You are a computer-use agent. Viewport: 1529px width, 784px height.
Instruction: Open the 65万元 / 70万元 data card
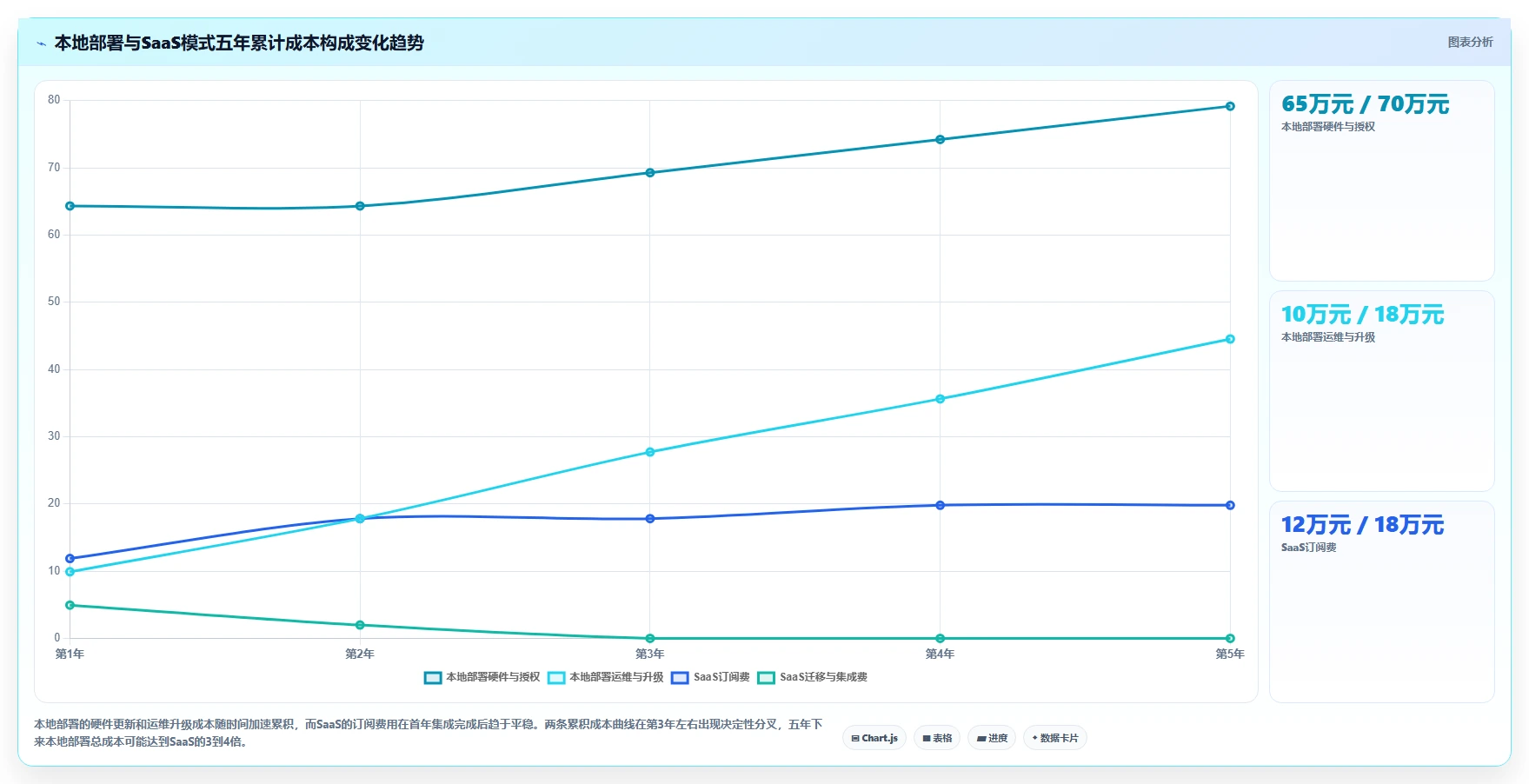pos(1382,181)
